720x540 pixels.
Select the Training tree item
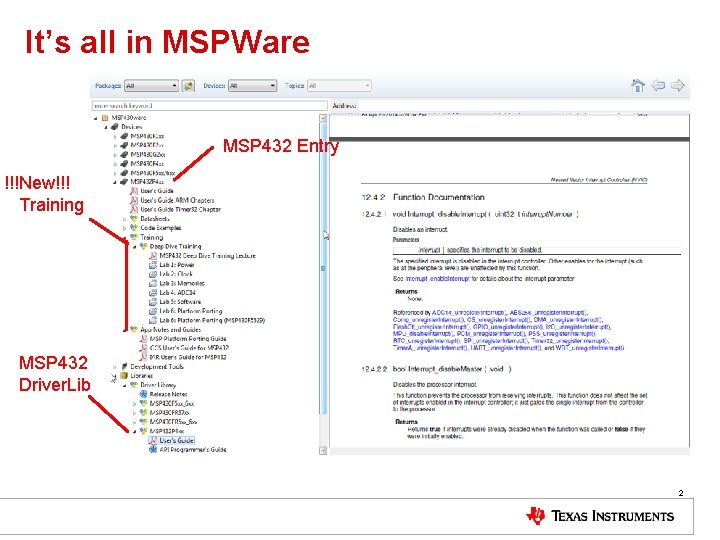[152, 237]
